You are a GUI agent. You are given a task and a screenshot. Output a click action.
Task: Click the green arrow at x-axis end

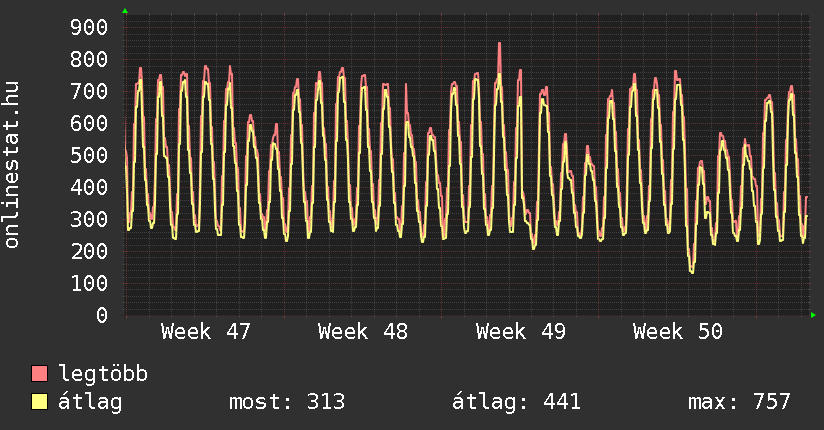point(814,315)
